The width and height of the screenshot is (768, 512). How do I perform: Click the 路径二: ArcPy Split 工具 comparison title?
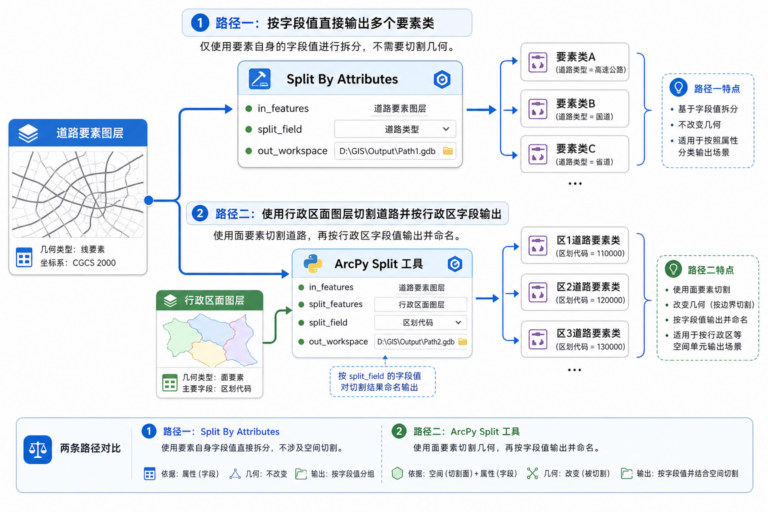pos(466,432)
